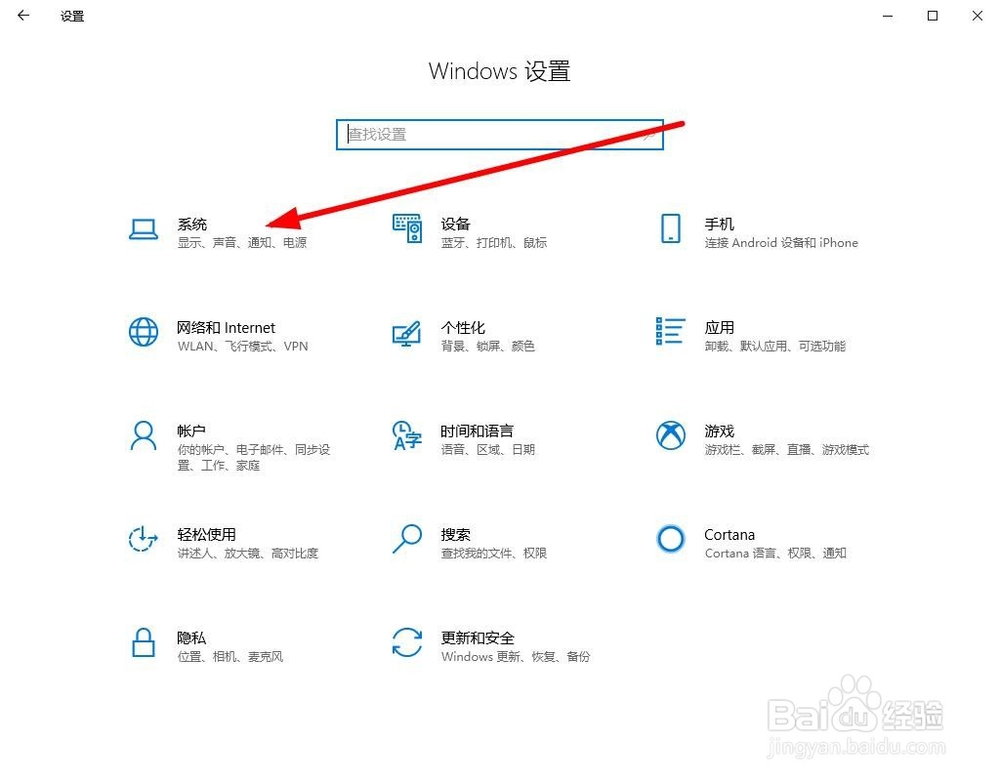Image resolution: width=1000 pixels, height=781 pixels.
Task: Maximize the 设置 window
Action: 932,15
